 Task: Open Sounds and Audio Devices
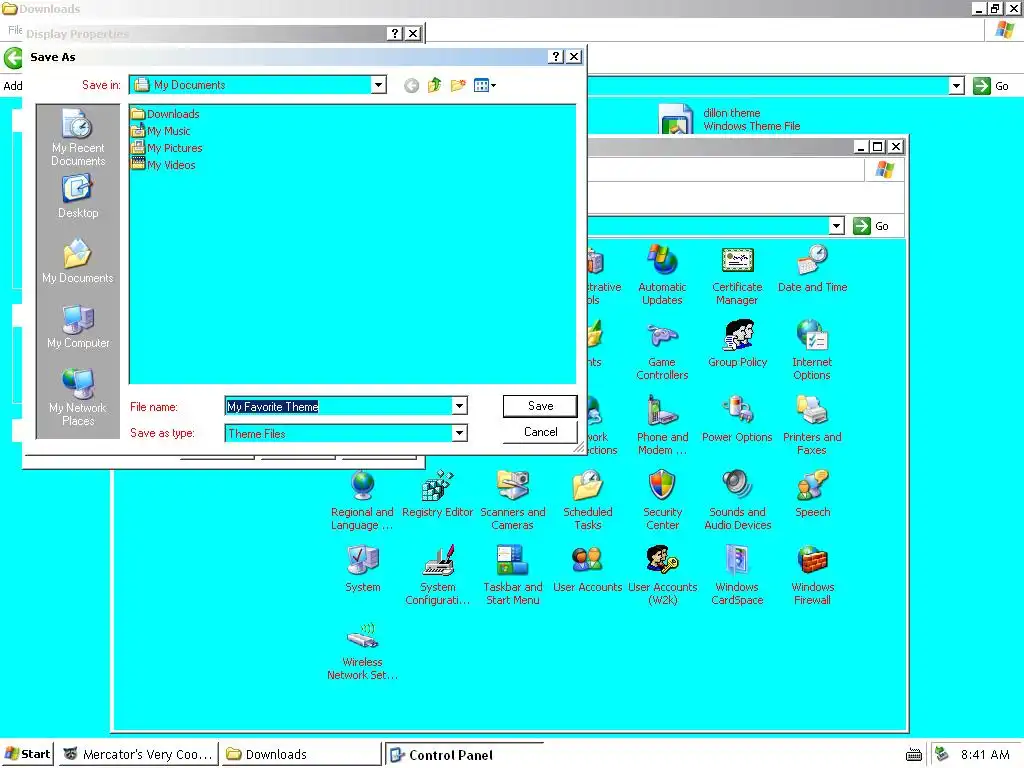(x=737, y=500)
